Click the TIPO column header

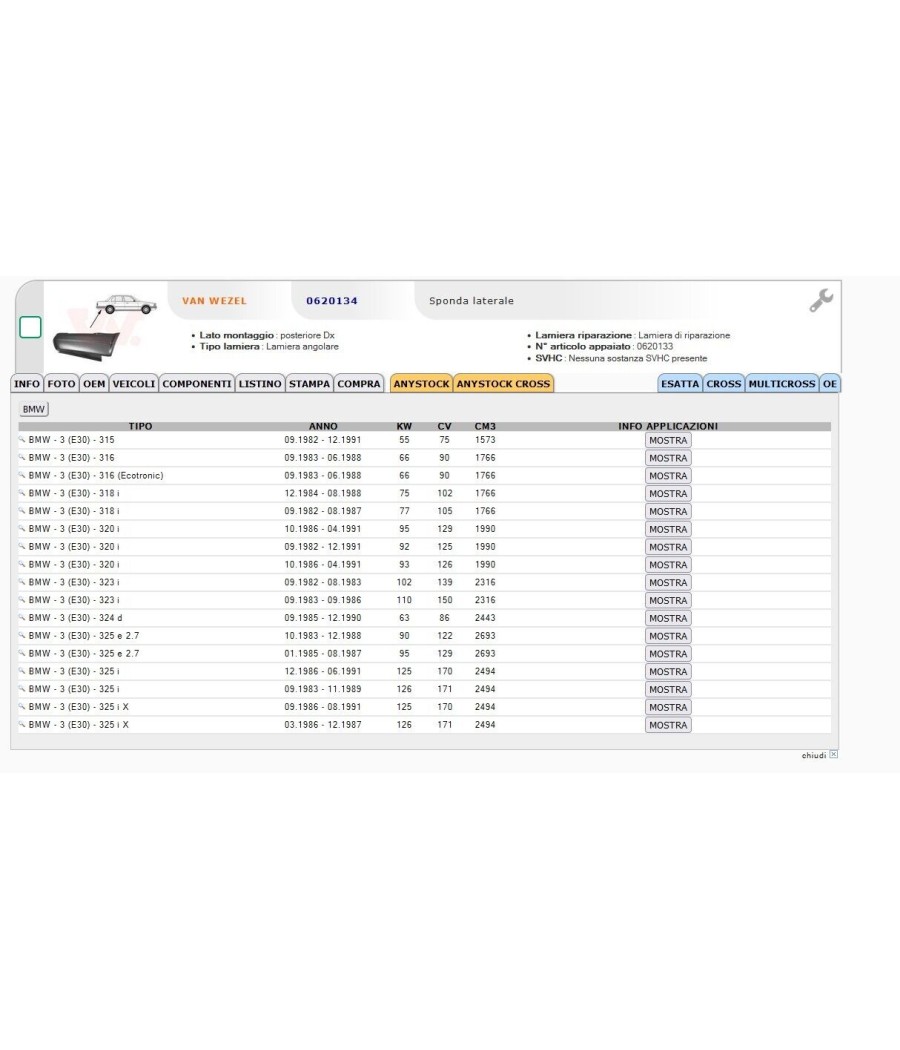[x=141, y=426]
